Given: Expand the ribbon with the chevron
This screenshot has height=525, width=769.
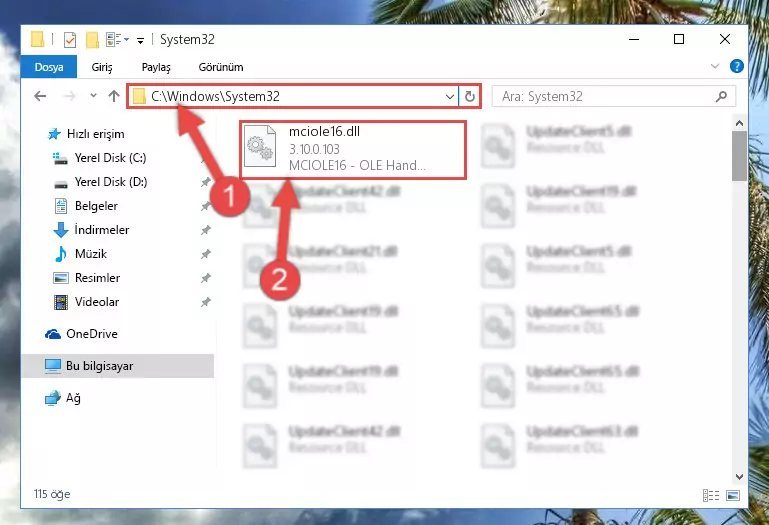Looking at the screenshot, I should (x=715, y=66).
